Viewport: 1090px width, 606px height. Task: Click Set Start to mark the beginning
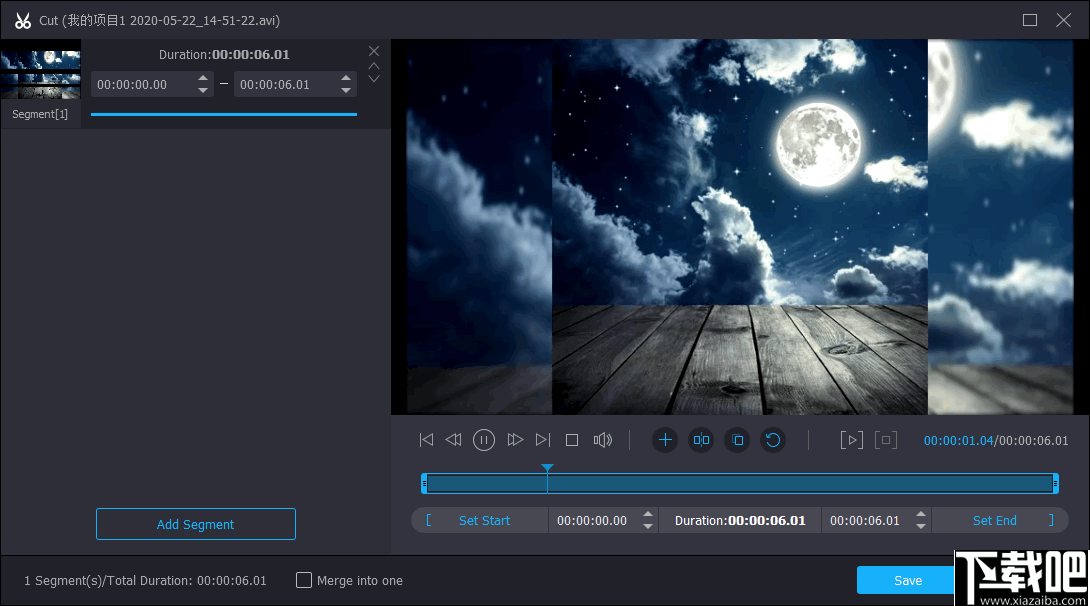tap(484, 520)
